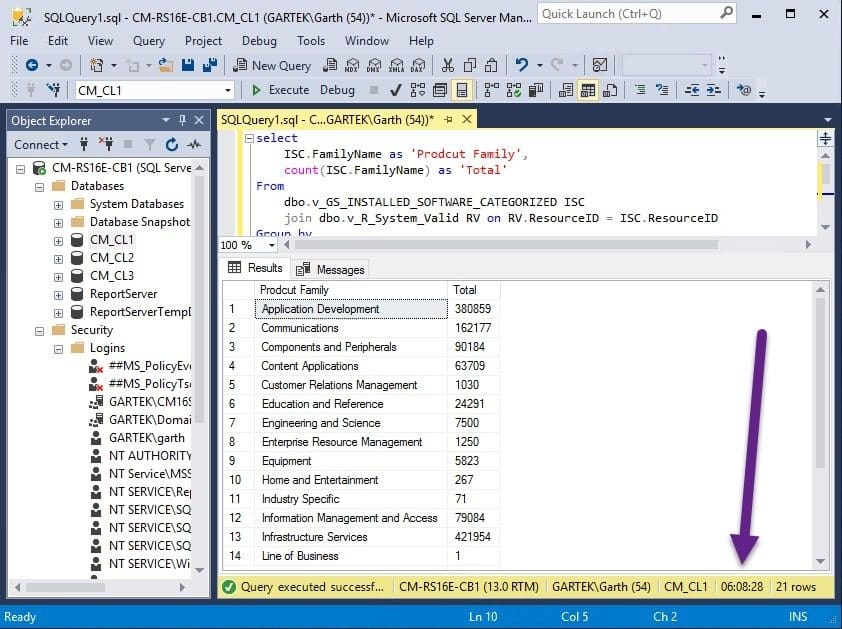Click the New Query toolbar button
The height and width of the screenshot is (629, 842).
pos(272,66)
